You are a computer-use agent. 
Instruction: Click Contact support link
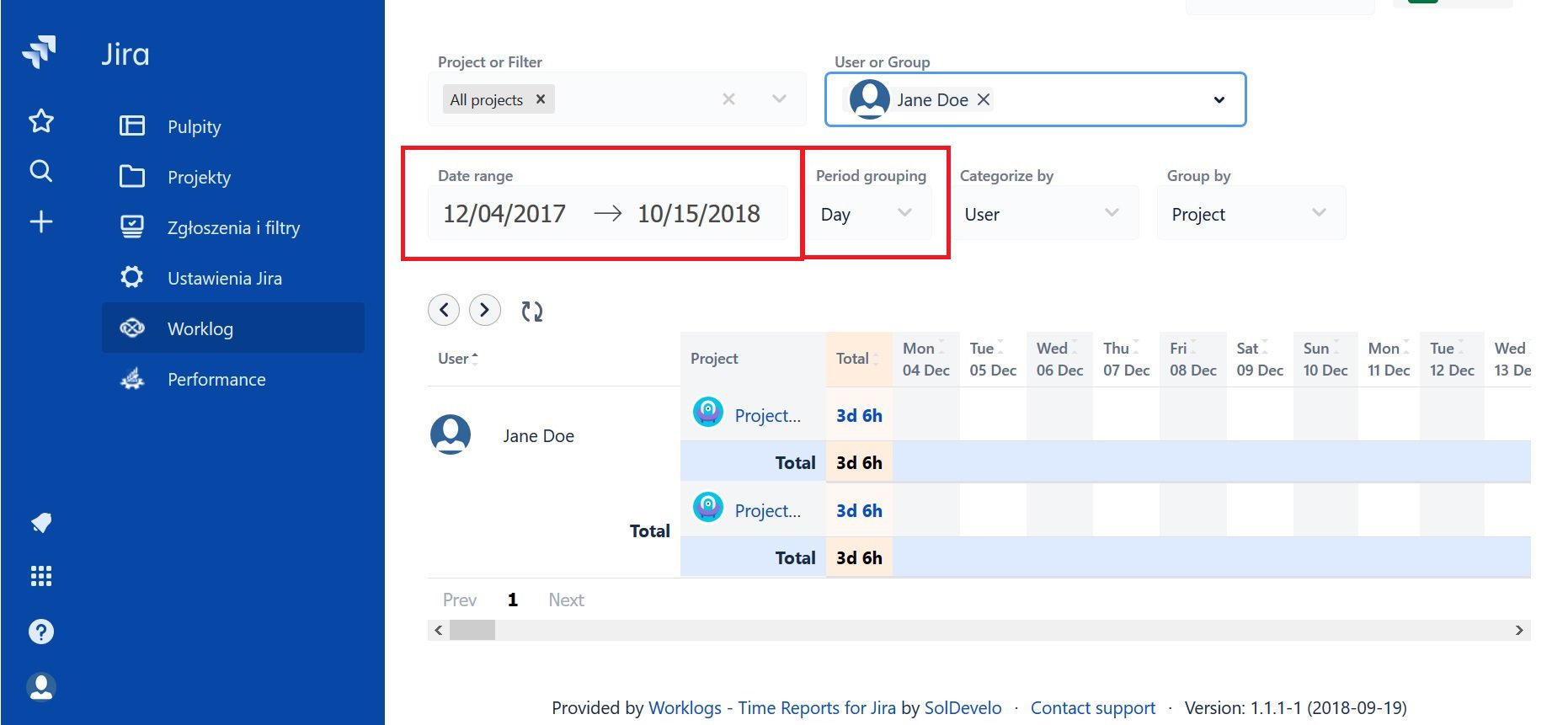1093,708
